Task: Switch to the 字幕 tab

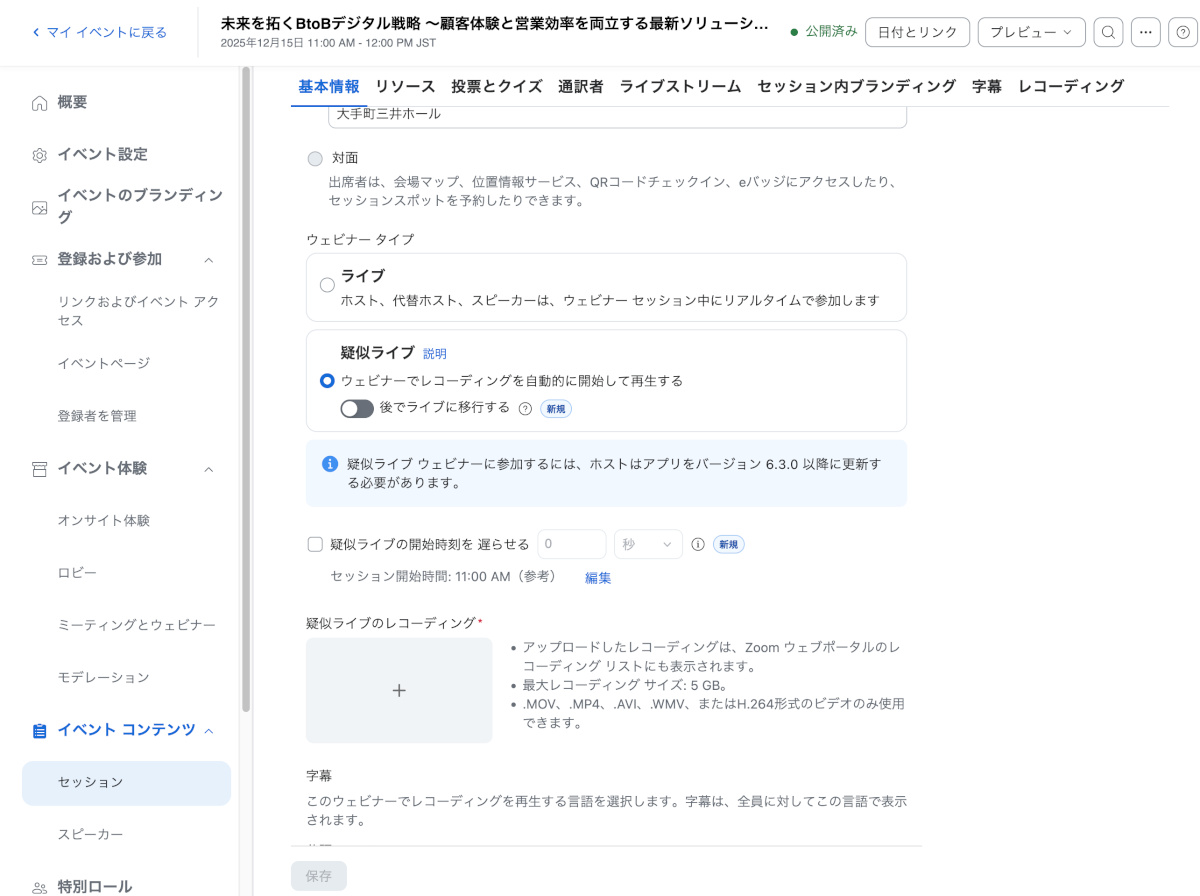Action: 987,87
